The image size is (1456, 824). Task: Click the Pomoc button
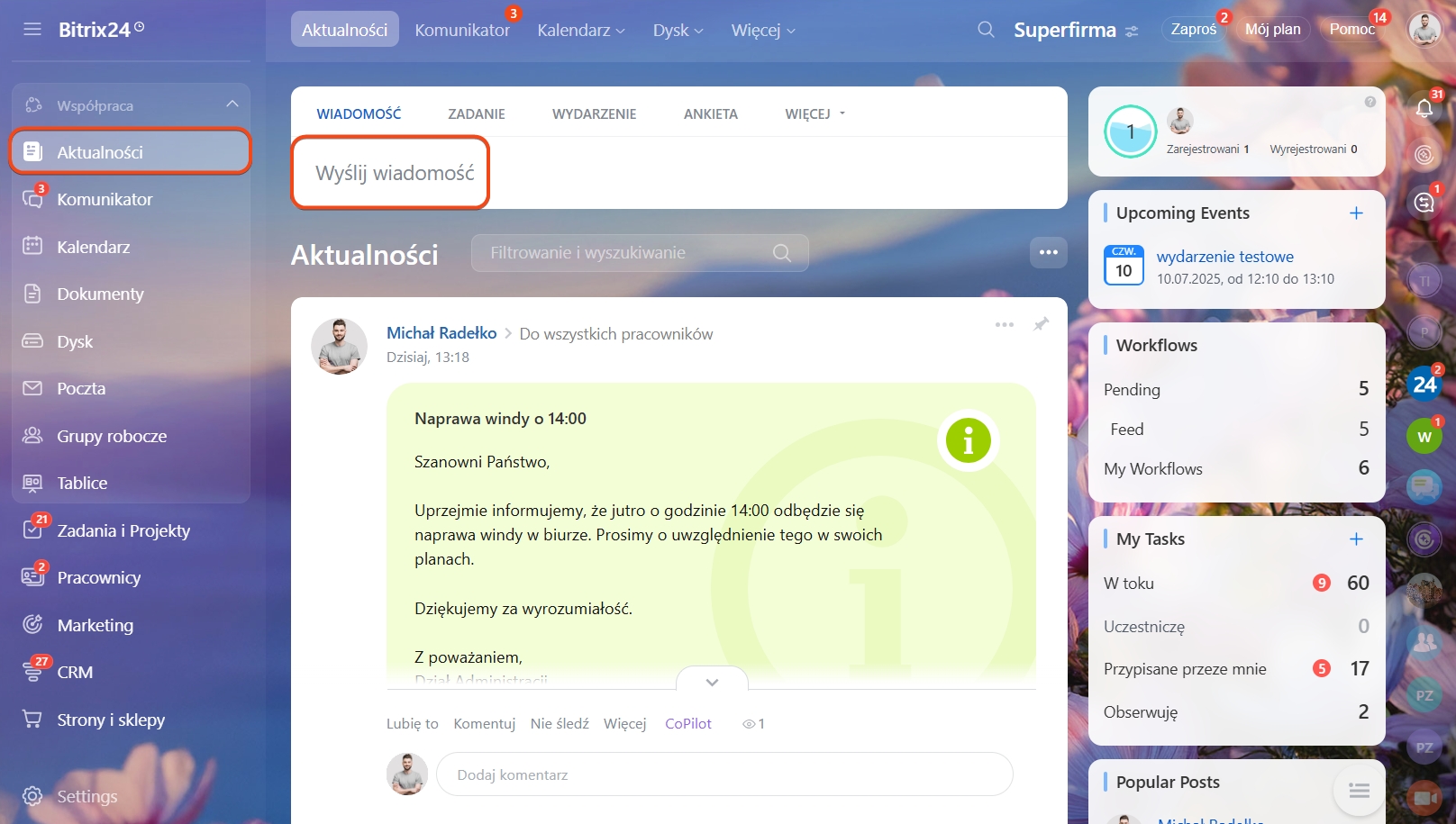[x=1351, y=29]
